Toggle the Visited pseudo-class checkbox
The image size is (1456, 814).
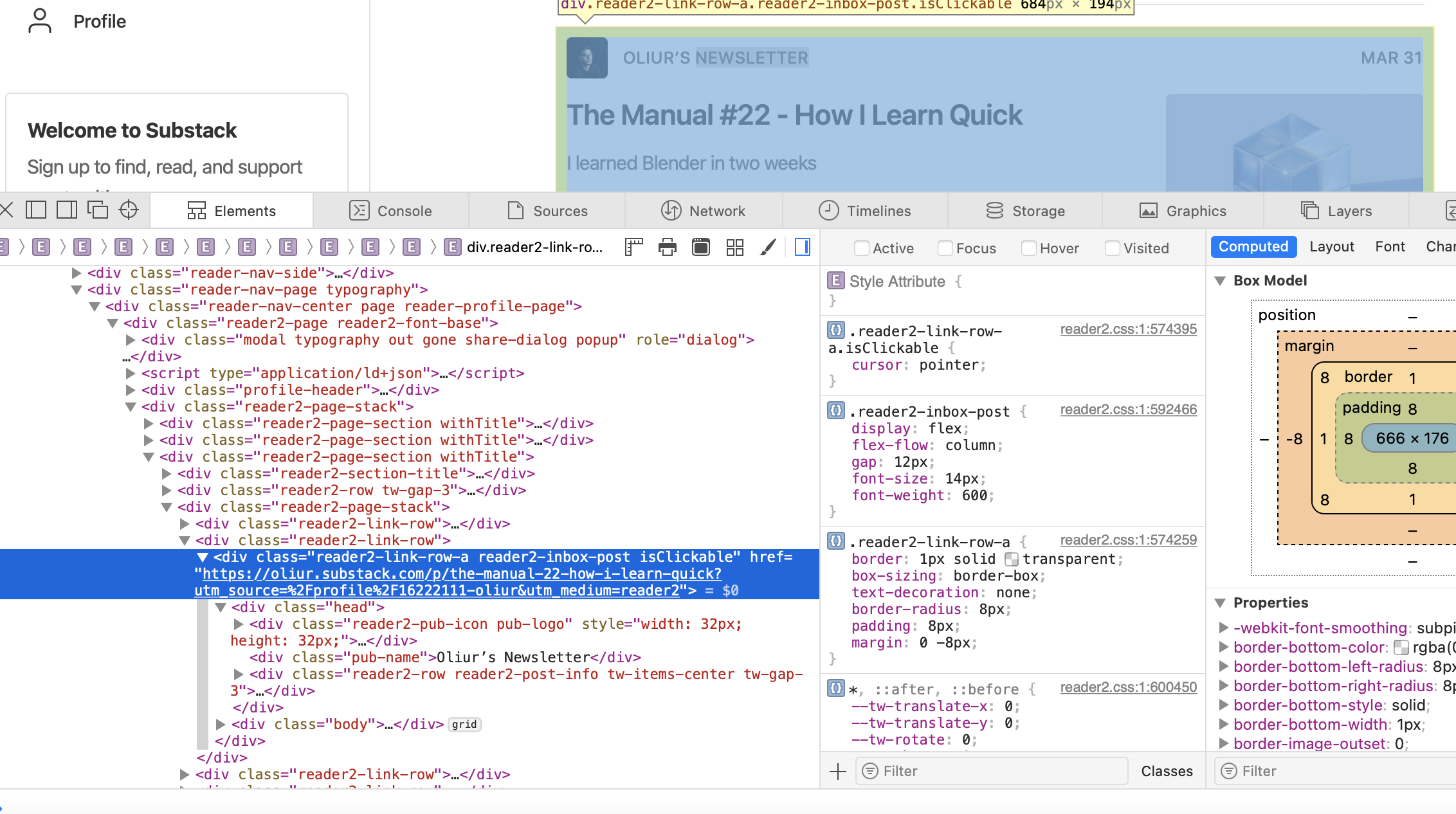1113,248
